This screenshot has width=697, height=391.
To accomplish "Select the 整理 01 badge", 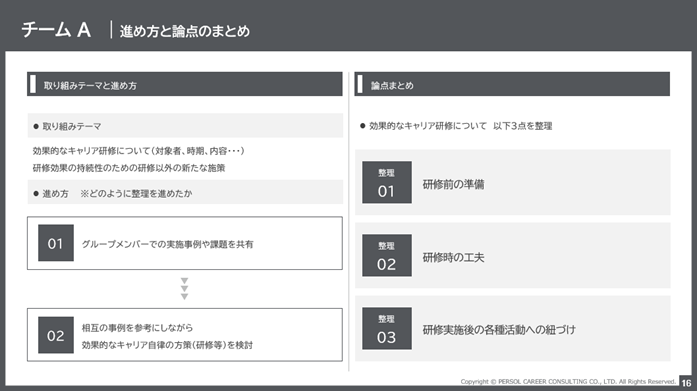I will pyautogui.click(x=387, y=182).
